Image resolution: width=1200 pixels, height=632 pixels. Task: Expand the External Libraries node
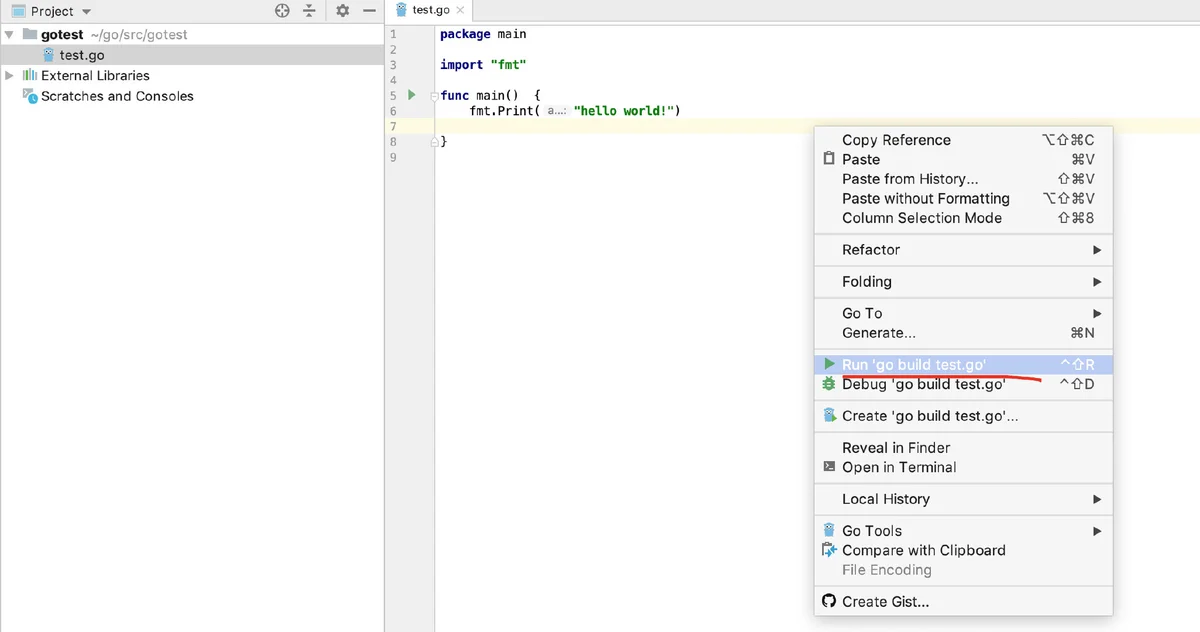pos(10,75)
